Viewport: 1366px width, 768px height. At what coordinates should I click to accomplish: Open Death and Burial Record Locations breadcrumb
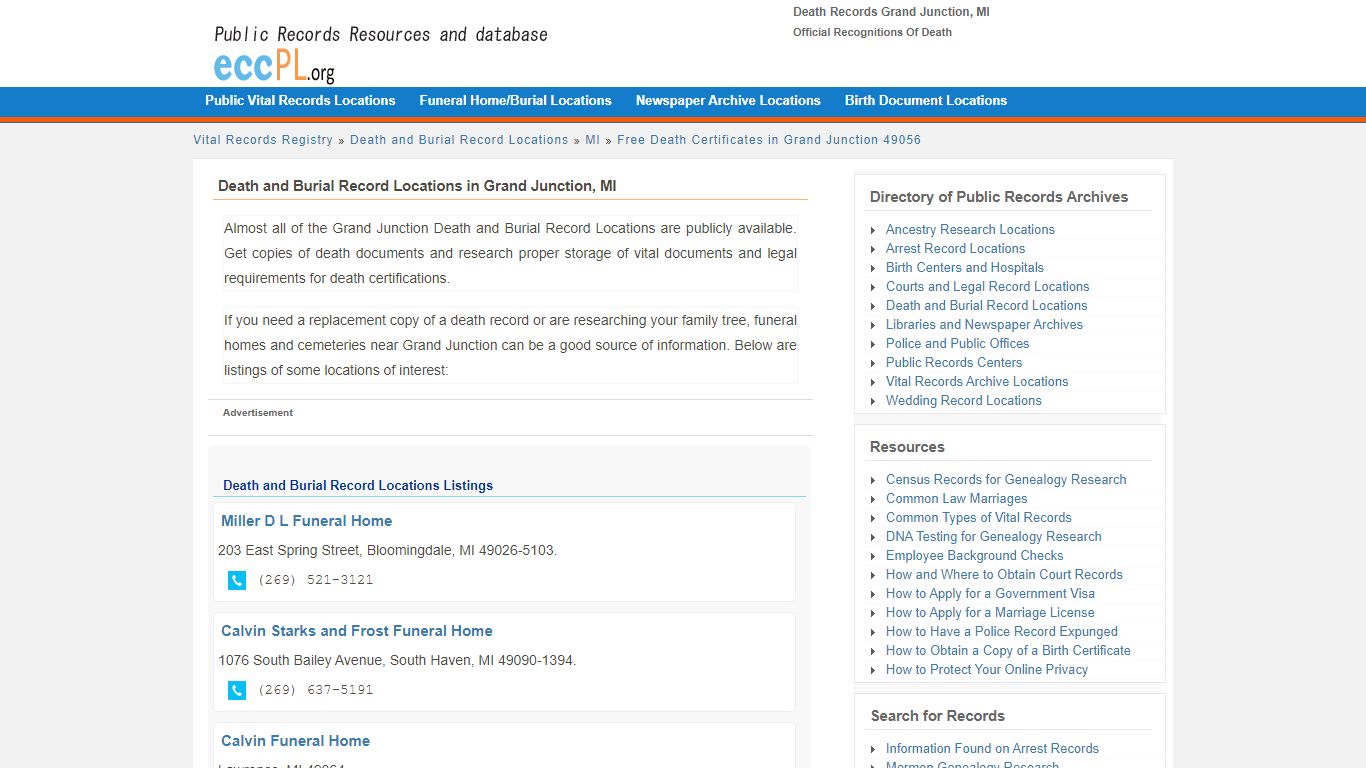(x=459, y=140)
